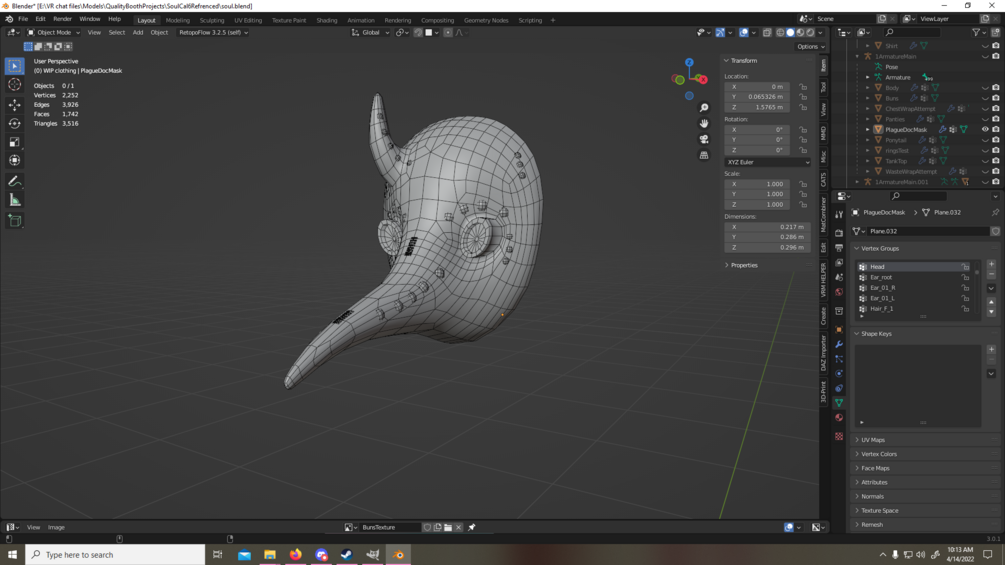Viewport: 1005px width, 565px height.
Task: Pick the Measure tool
Action: (14, 200)
